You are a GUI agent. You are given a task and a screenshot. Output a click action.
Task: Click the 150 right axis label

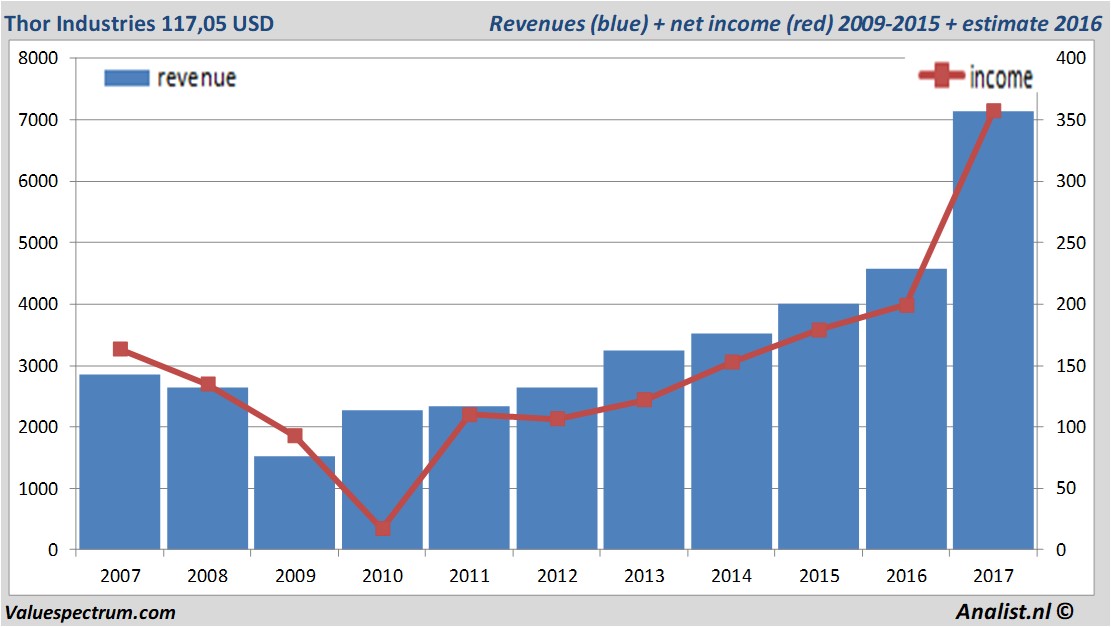[1071, 366]
